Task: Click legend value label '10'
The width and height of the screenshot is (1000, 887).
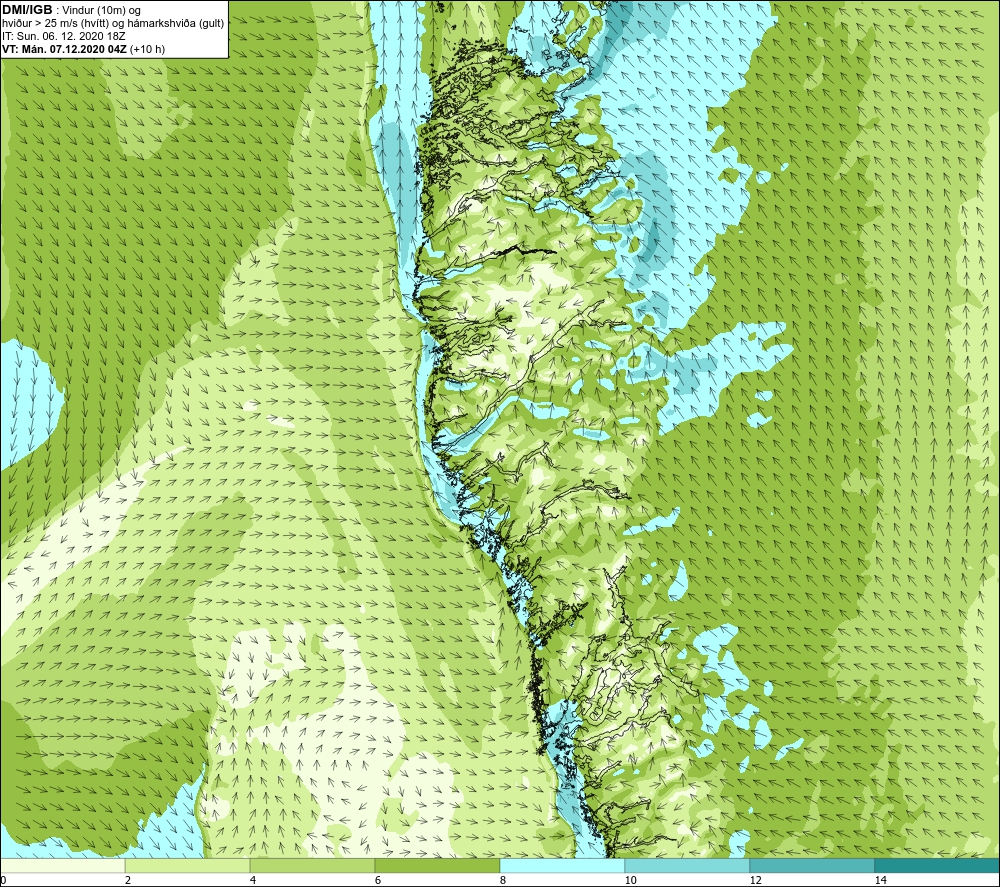Action: point(631,880)
